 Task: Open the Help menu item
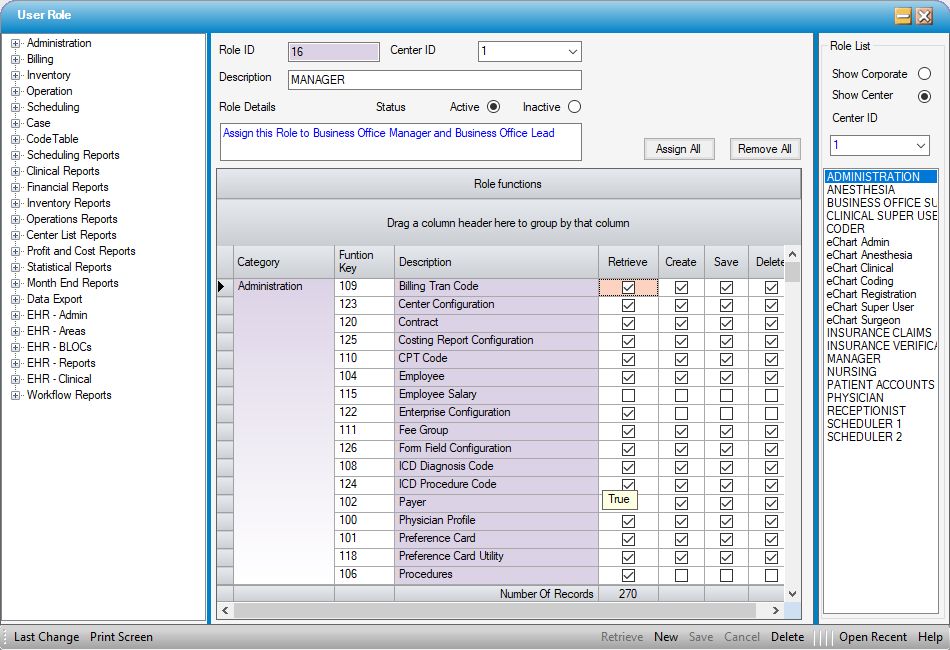pos(929,637)
